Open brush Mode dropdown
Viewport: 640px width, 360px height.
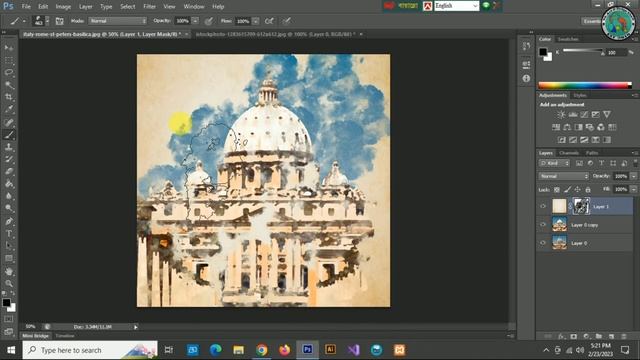[x=118, y=21]
